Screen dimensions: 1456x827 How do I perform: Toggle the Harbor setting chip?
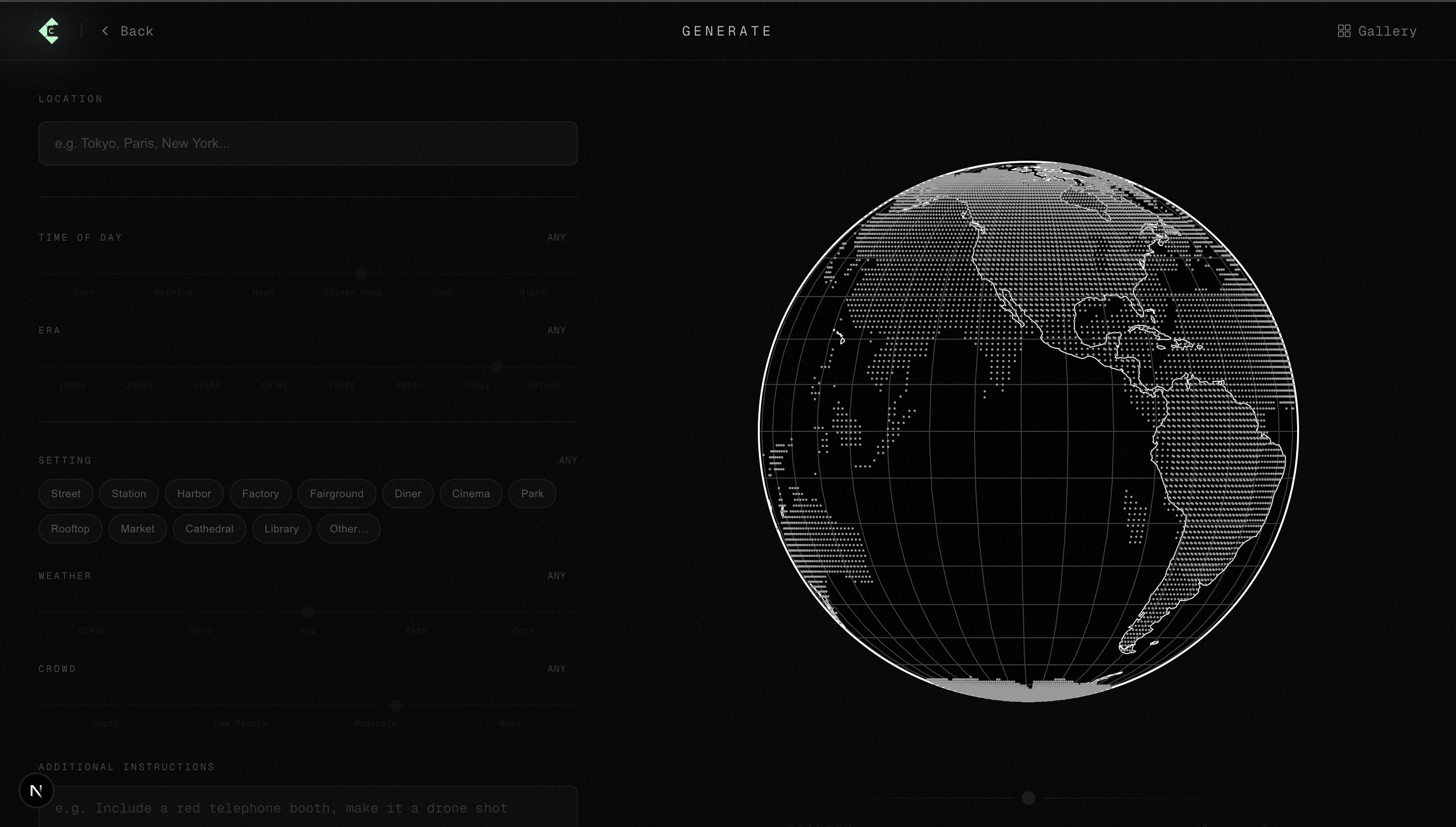tap(194, 493)
